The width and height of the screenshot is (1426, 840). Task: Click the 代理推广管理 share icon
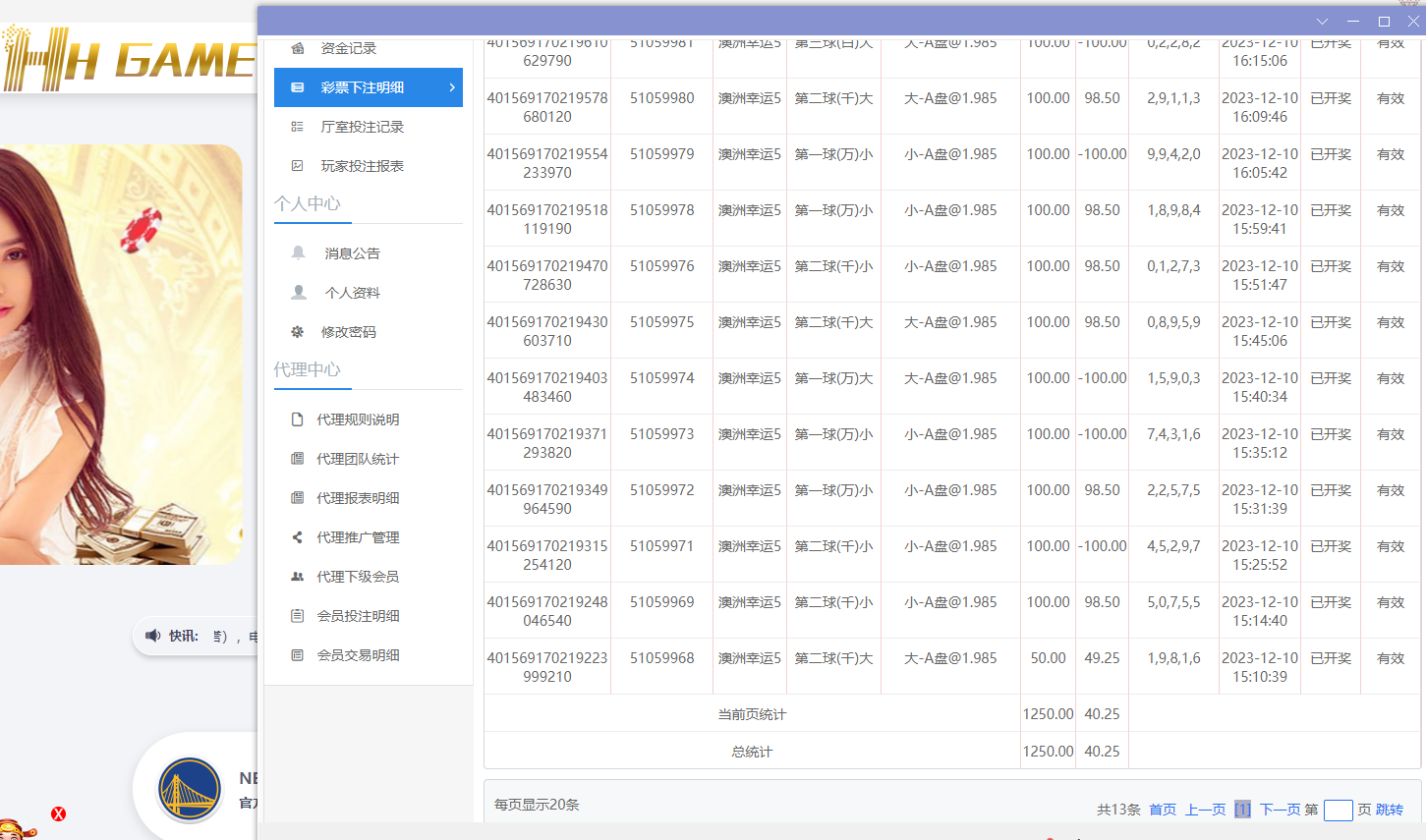click(x=298, y=537)
